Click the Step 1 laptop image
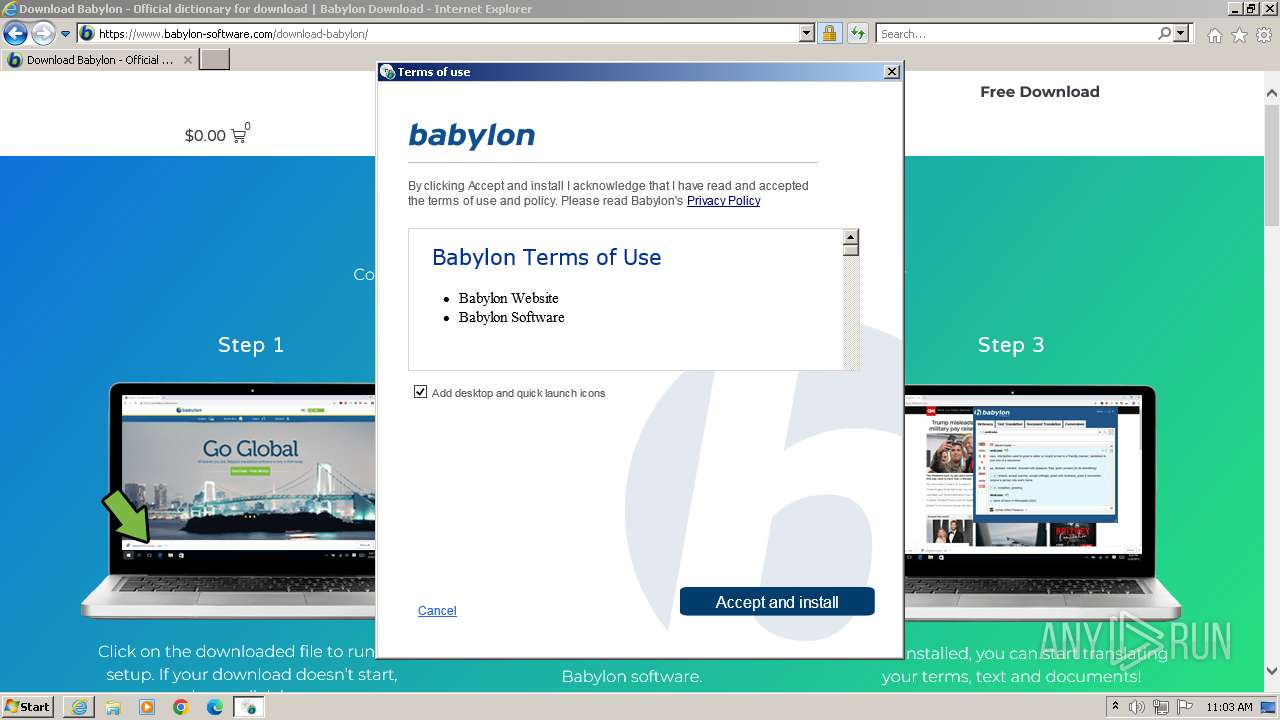1280x720 pixels. (x=228, y=500)
